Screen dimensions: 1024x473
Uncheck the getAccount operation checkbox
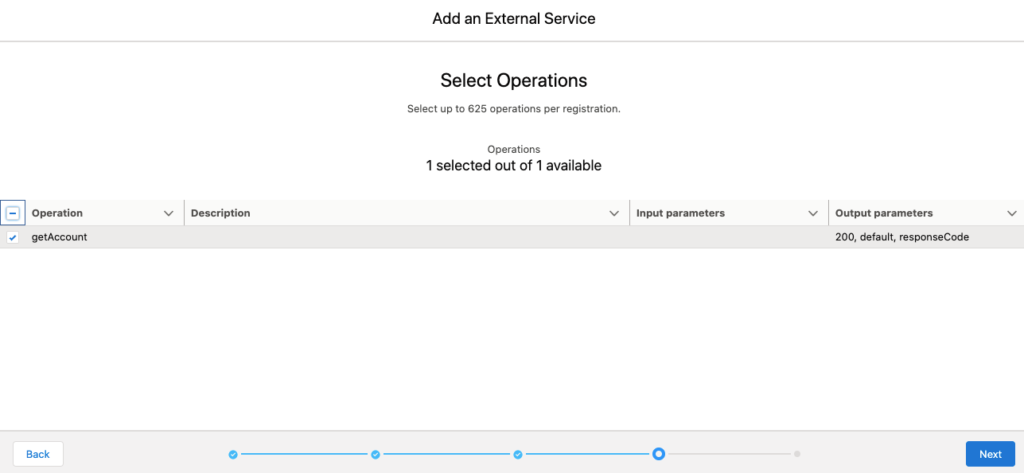click(12, 238)
